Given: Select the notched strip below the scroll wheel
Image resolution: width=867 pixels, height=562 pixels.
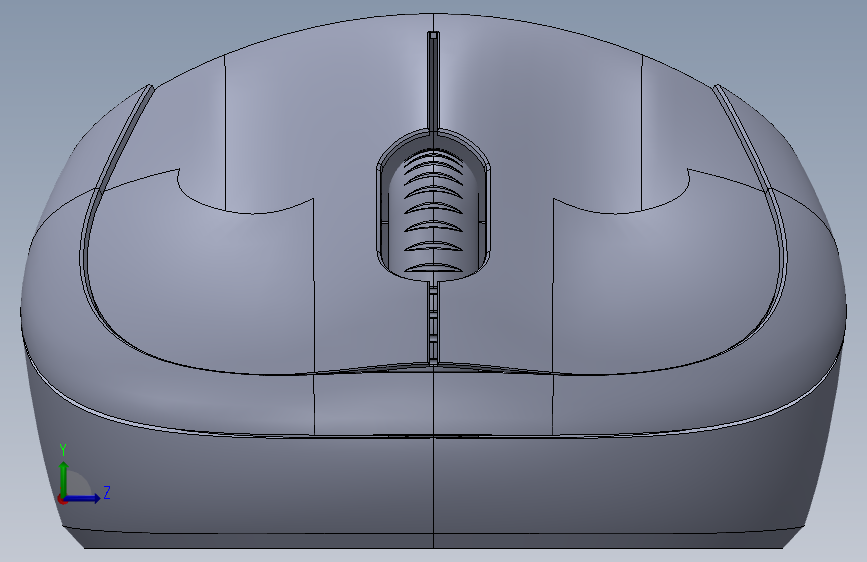Looking at the screenshot, I should (x=433, y=324).
